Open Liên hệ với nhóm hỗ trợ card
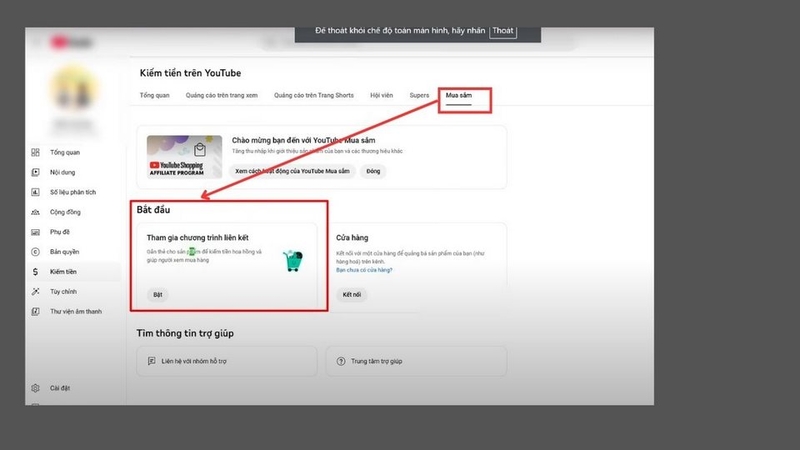The width and height of the screenshot is (800, 450). tap(227, 361)
